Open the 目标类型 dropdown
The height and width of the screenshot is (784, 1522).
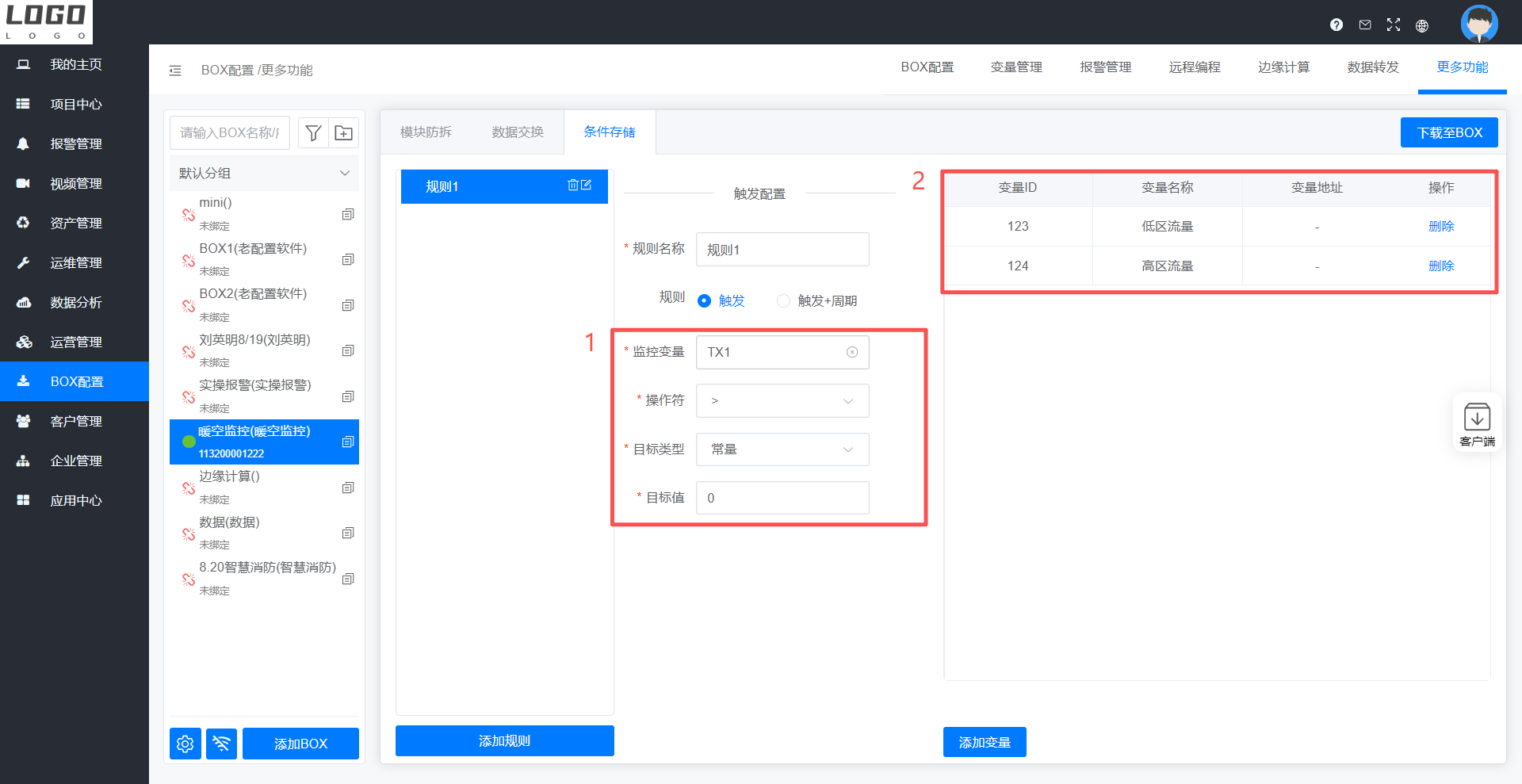(782, 449)
